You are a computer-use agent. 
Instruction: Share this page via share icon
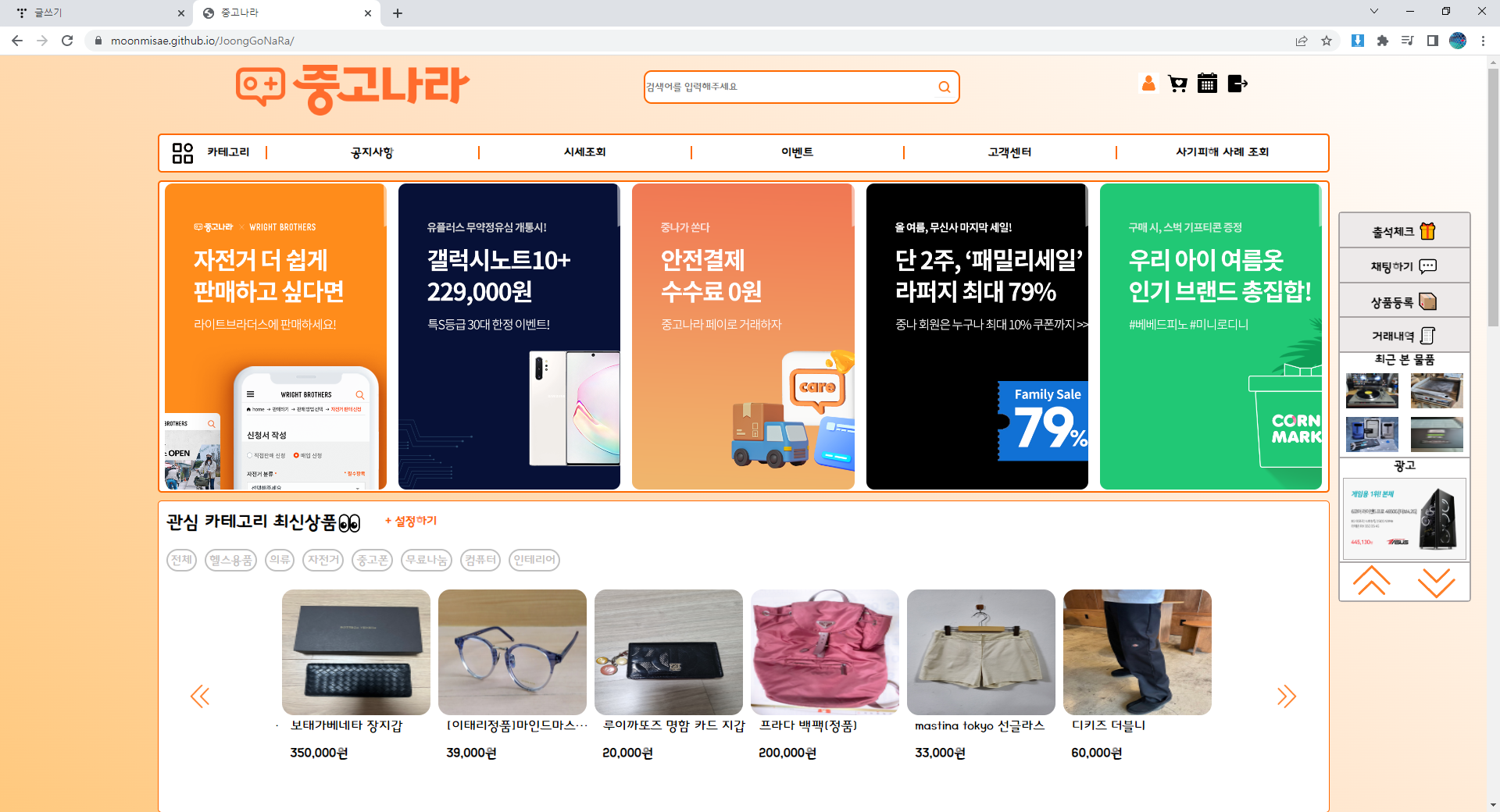point(1302,41)
